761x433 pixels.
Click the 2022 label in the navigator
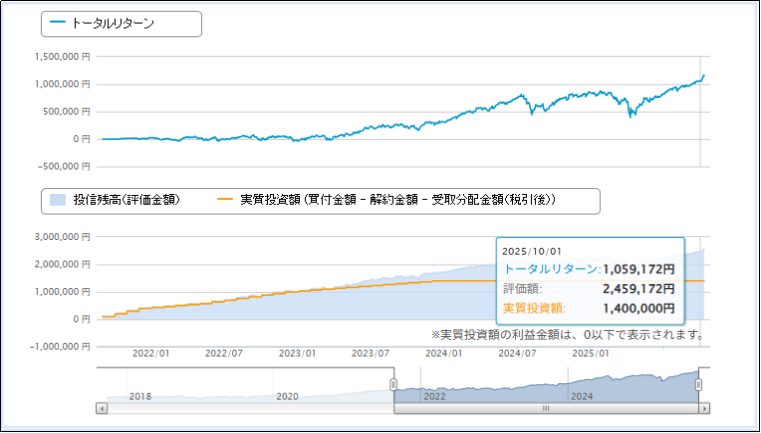434,396
